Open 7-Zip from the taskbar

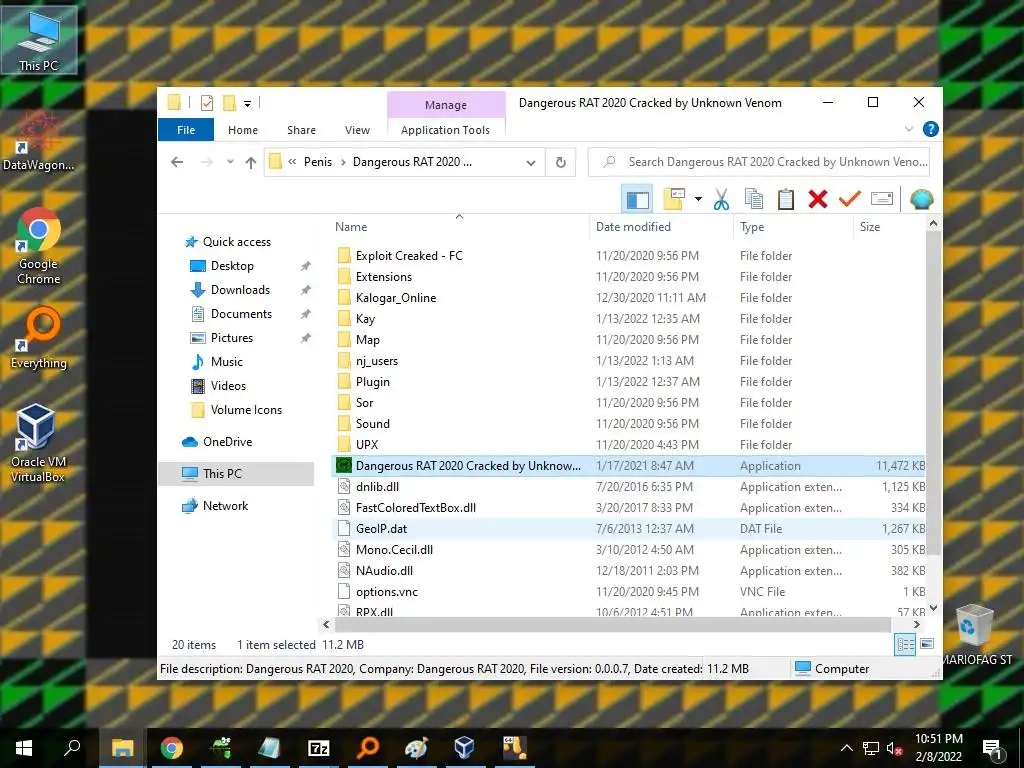(x=319, y=748)
